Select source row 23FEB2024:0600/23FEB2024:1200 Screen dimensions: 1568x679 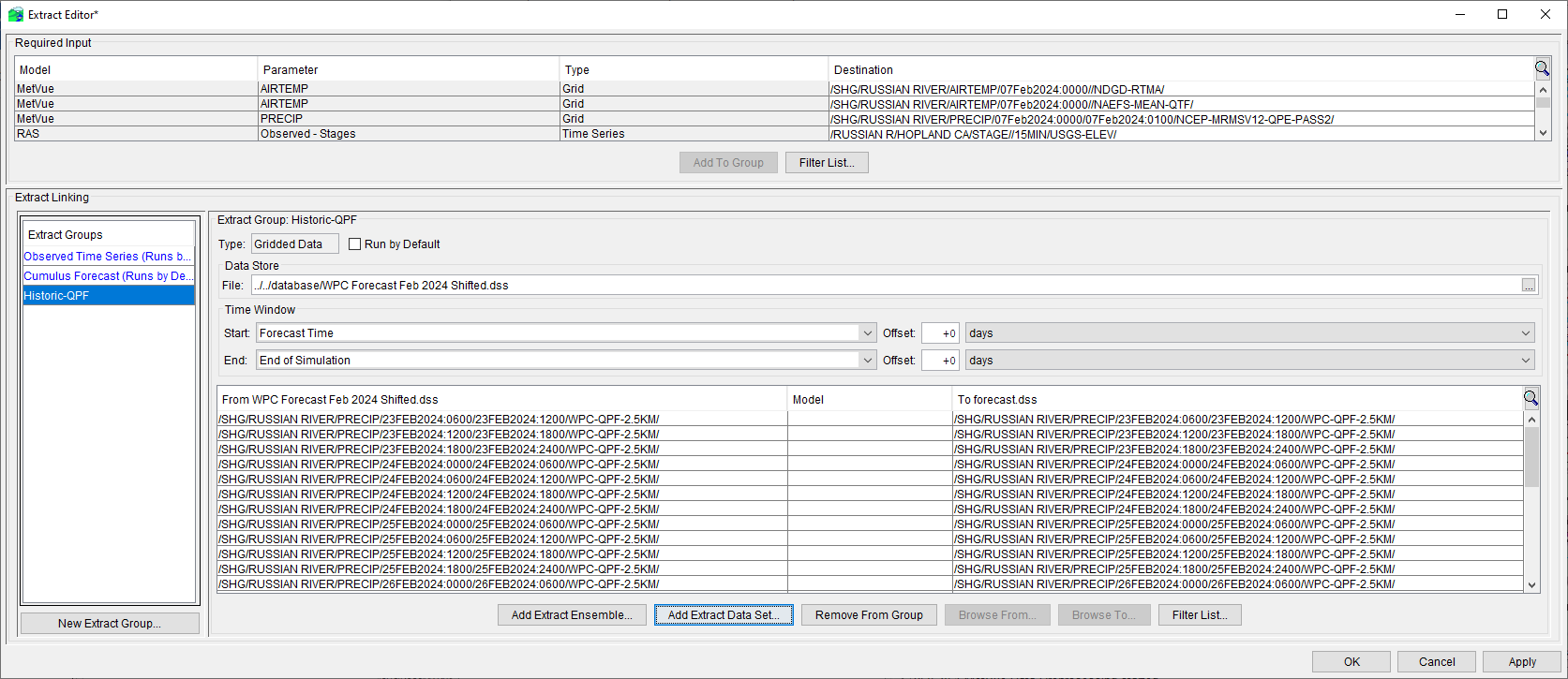click(x=502, y=420)
